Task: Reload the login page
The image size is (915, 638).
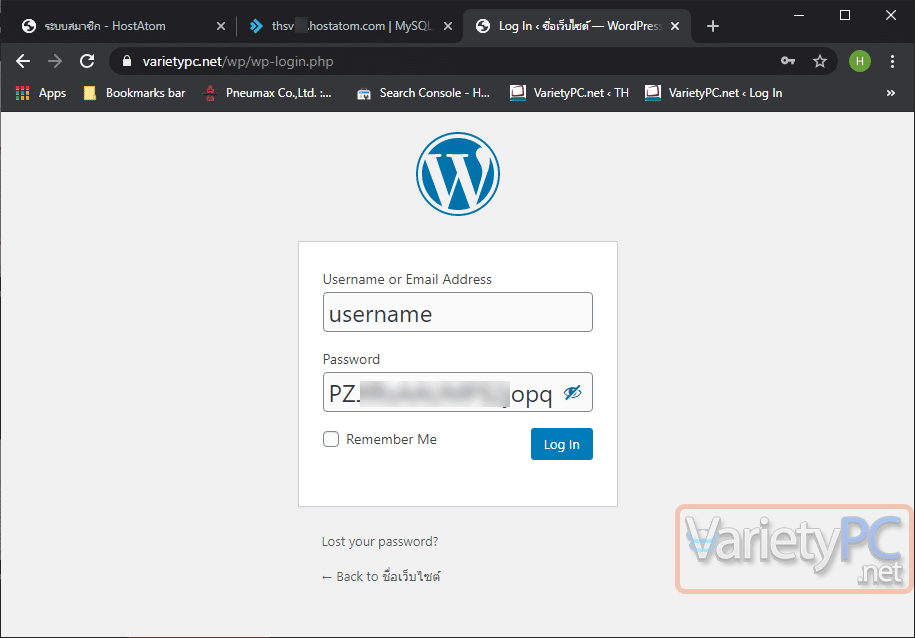Action: [x=87, y=61]
